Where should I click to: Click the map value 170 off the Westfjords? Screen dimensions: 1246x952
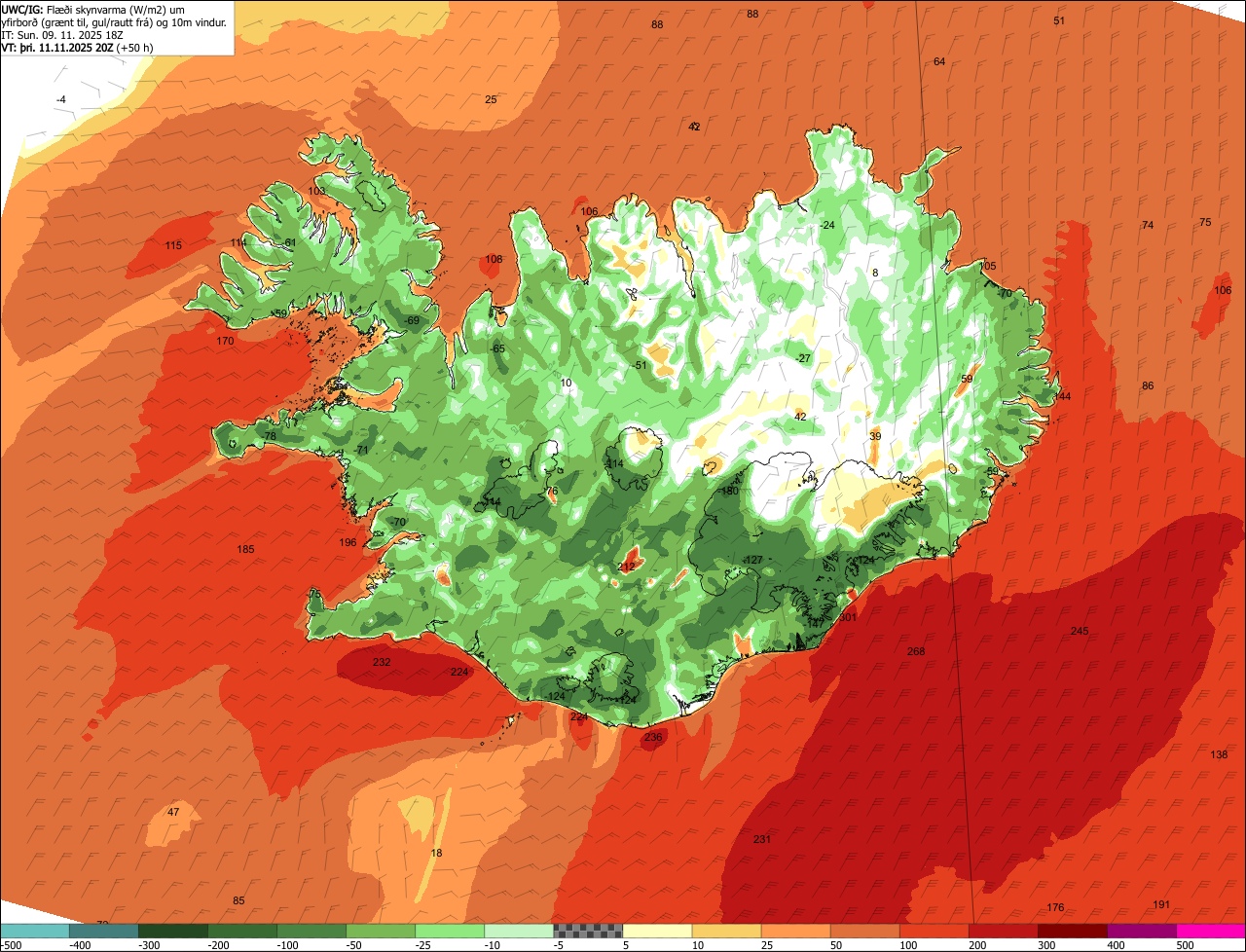pos(225,341)
